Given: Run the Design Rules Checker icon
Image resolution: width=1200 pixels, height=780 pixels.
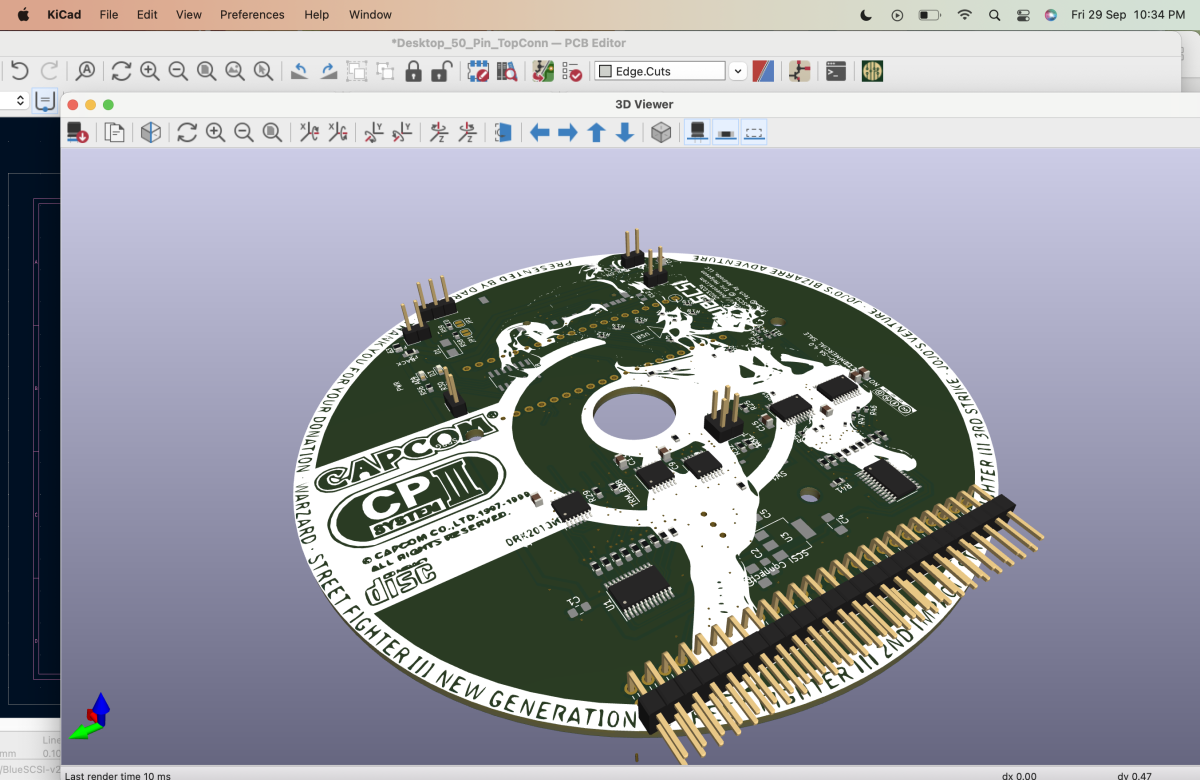Looking at the screenshot, I should [x=571, y=71].
